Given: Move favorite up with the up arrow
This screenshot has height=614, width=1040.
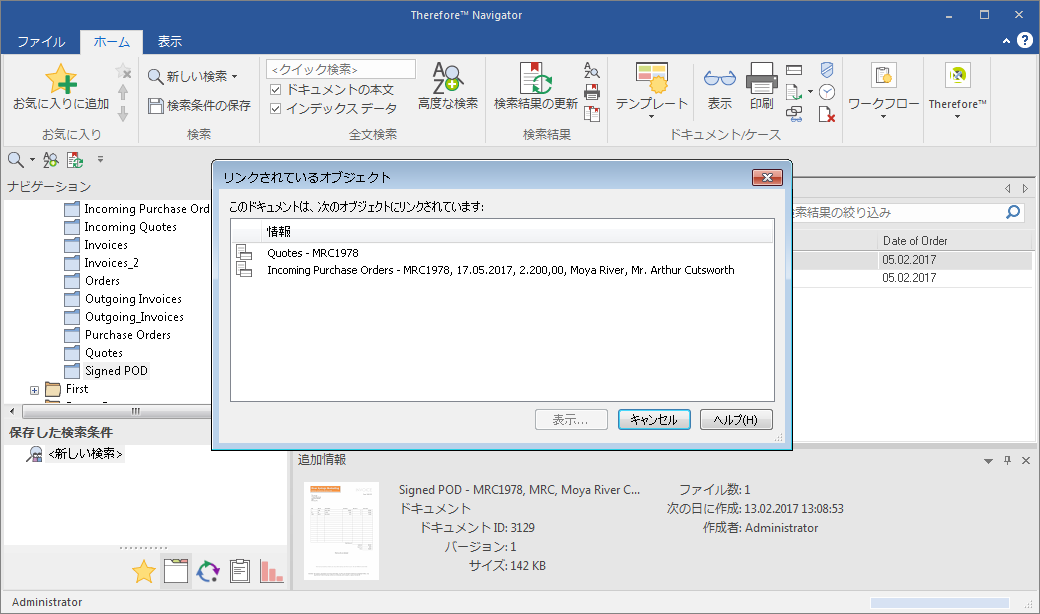Looking at the screenshot, I should pyautogui.click(x=123, y=92).
